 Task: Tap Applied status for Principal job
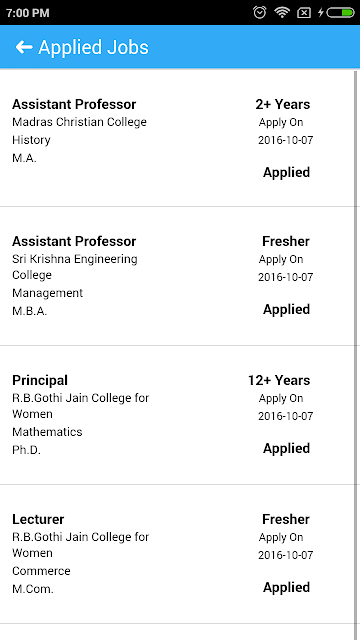tap(286, 449)
